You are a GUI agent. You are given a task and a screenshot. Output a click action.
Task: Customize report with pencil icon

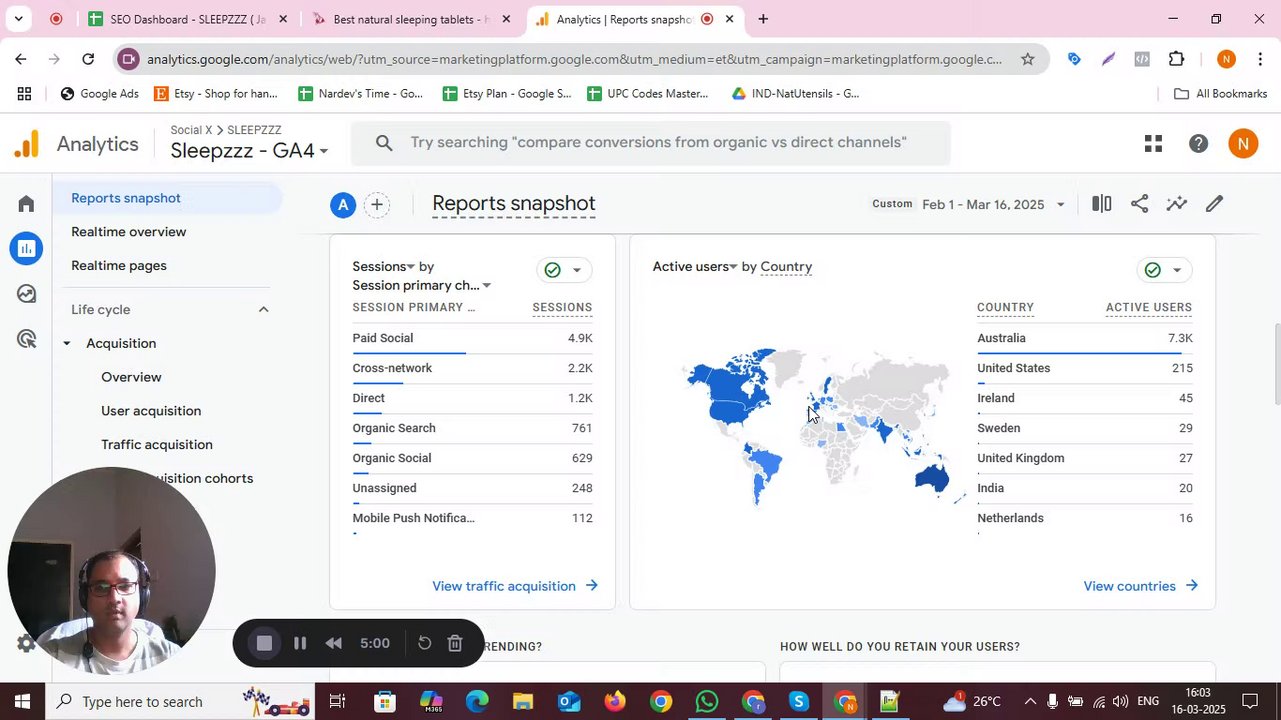[1214, 204]
